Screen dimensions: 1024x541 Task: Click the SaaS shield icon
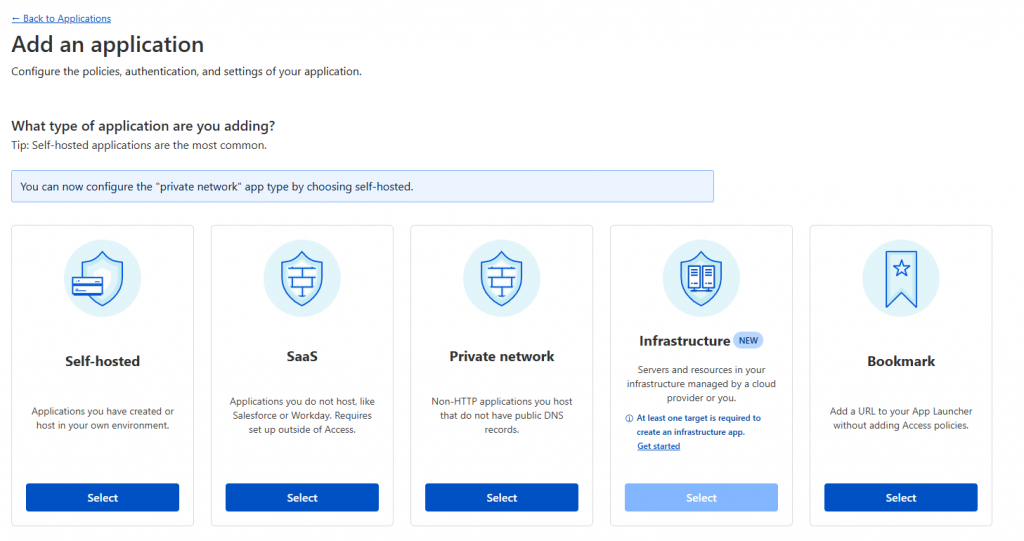tap(302, 278)
